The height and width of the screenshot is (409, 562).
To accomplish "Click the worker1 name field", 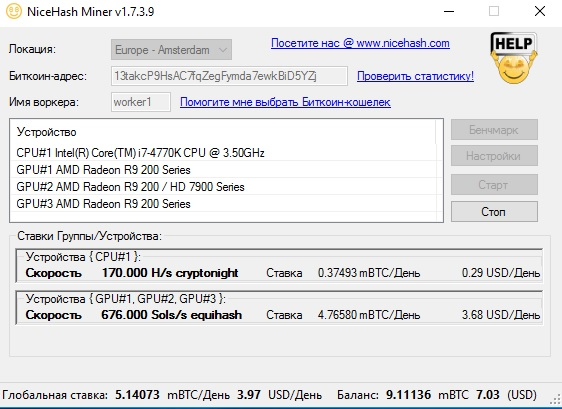I will point(141,102).
